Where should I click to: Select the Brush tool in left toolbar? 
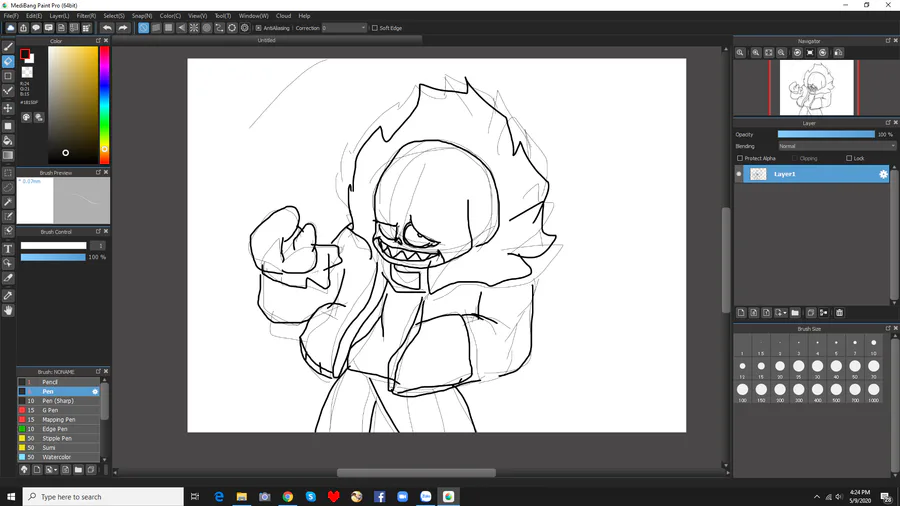pyautogui.click(x=8, y=46)
